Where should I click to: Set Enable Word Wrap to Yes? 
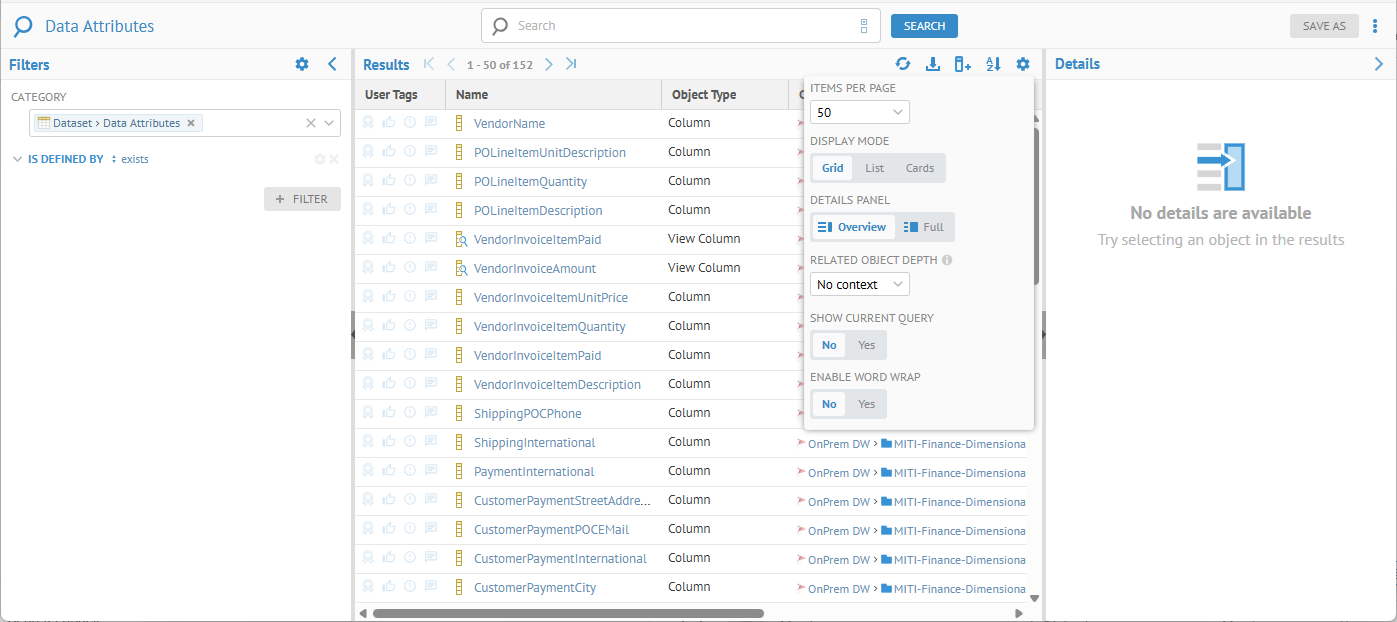pos(866,404)
